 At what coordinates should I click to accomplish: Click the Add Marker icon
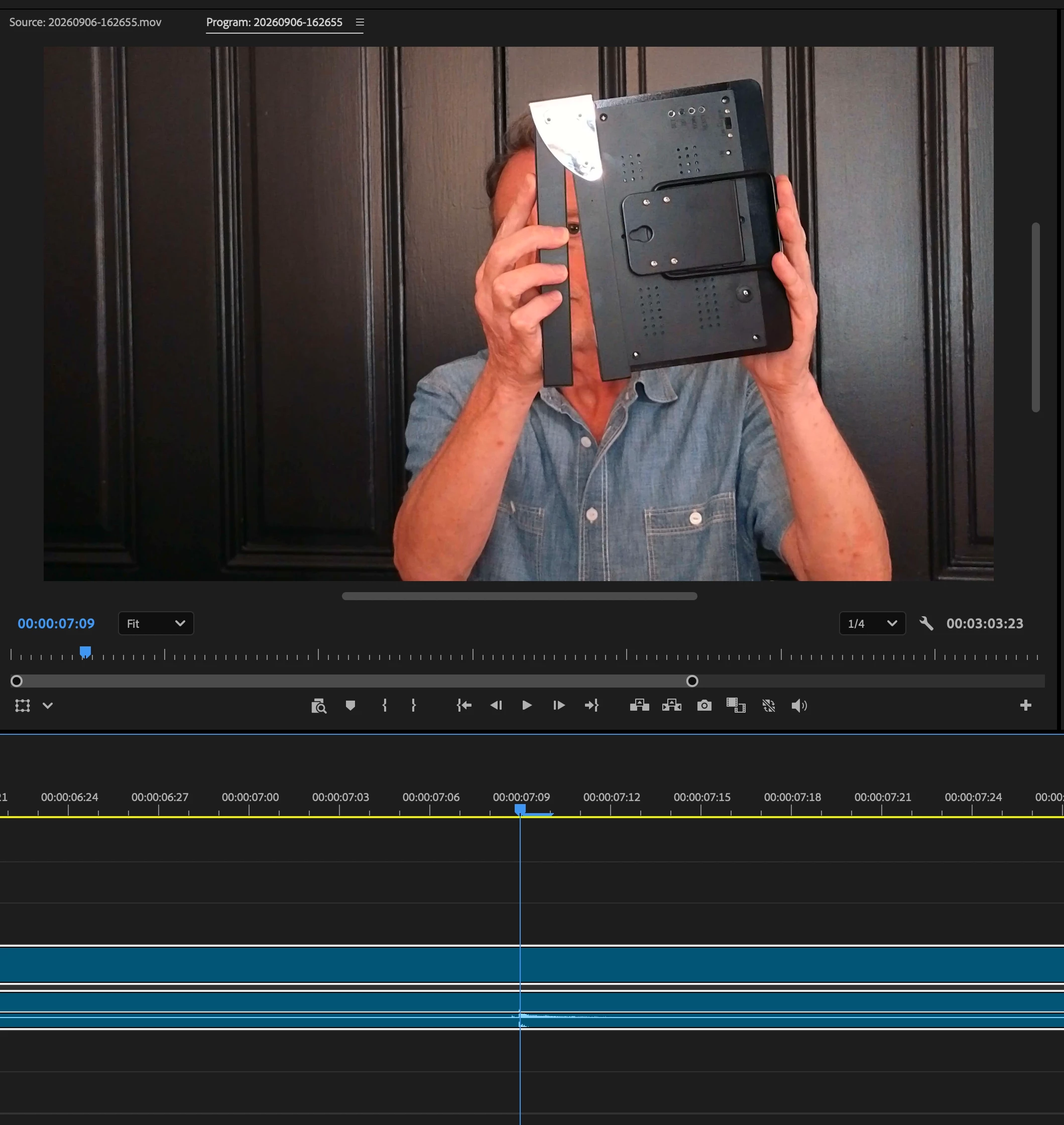click(350, 705)
